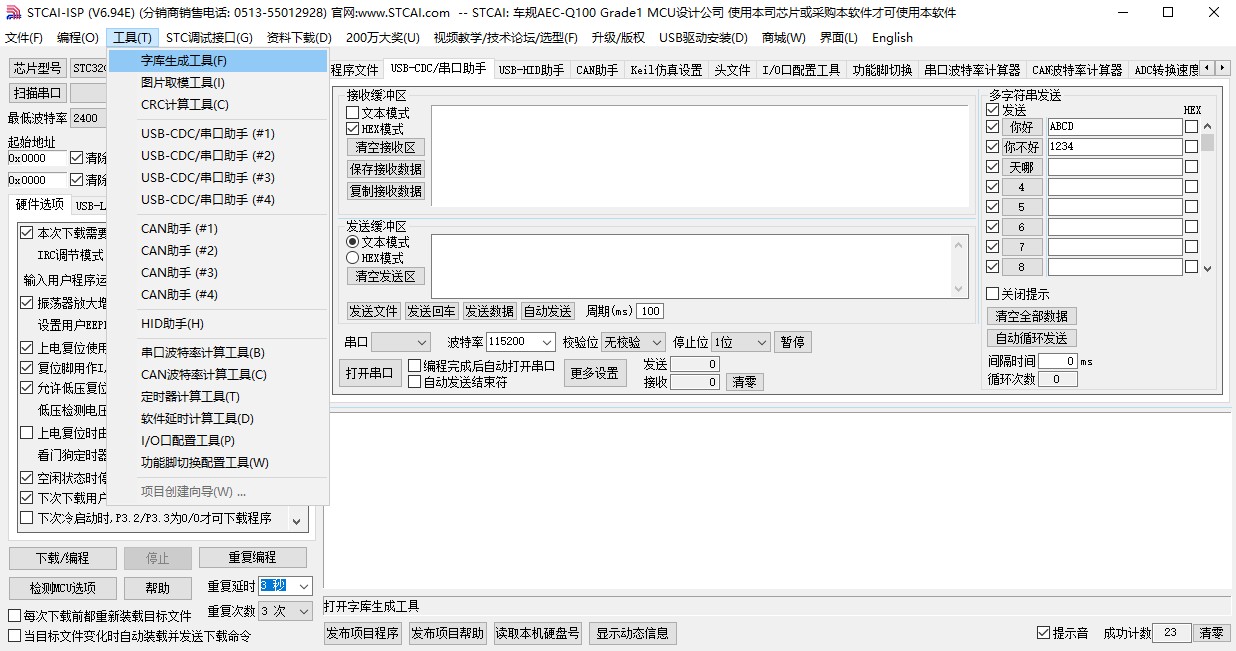Click 清空全部数据 button
The width and height of the screenshot is (1236, 651).
pos(1032,316)
